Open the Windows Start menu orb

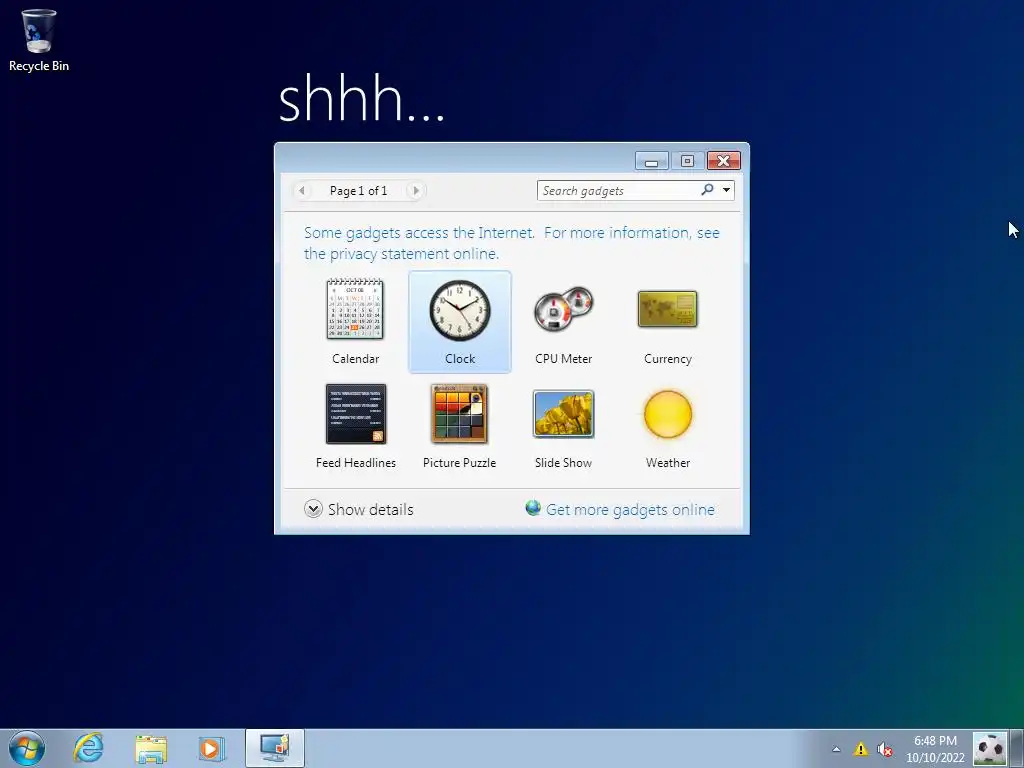pyautogui.click(x=27, y=748)
